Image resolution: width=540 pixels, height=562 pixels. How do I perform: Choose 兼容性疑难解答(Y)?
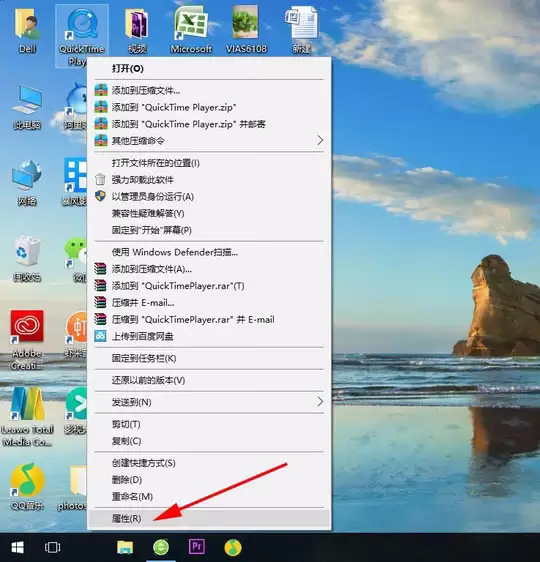pyautogui.click(x=209, y=213)
